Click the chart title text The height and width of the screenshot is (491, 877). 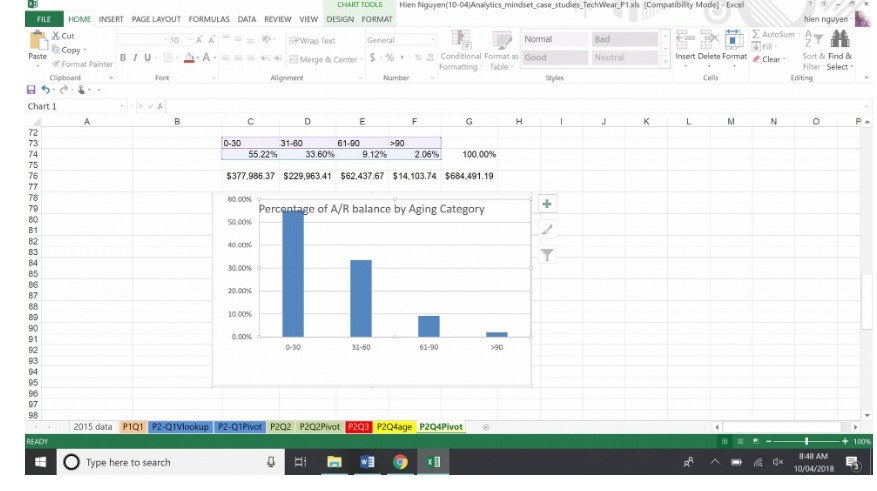tap(371, 209)
